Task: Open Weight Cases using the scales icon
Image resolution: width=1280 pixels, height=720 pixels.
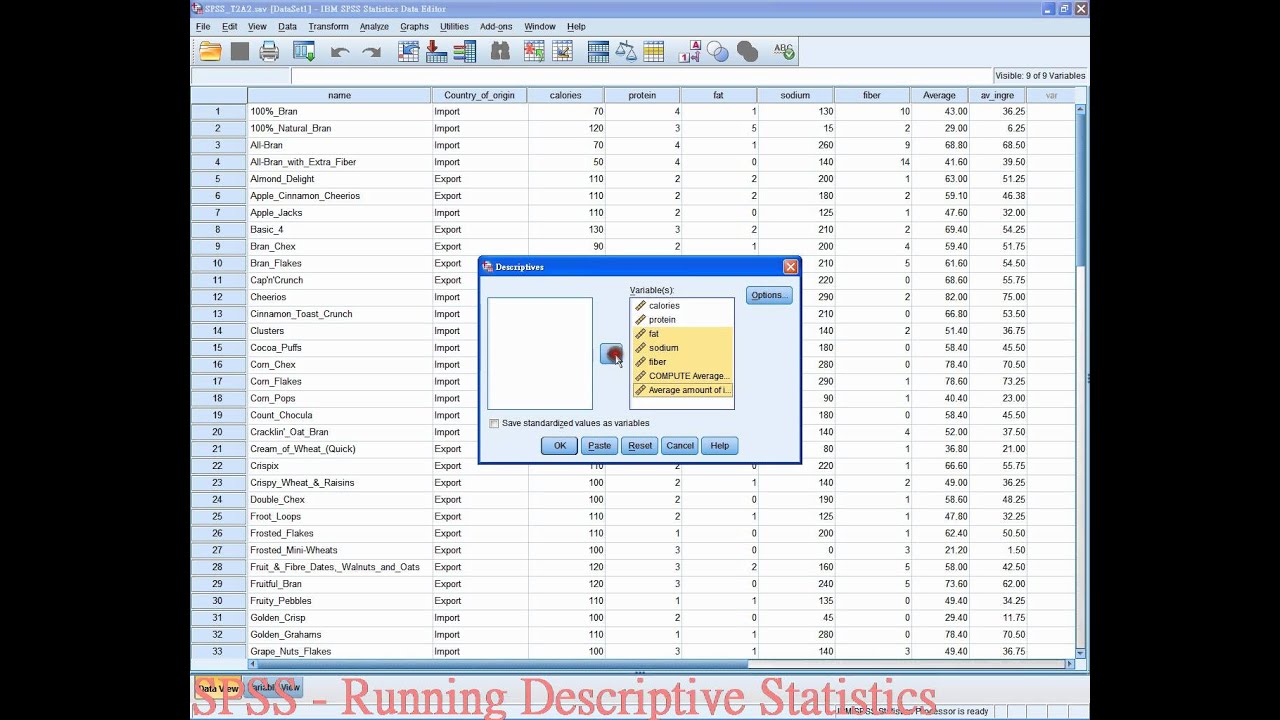Action: click(626, 52)
